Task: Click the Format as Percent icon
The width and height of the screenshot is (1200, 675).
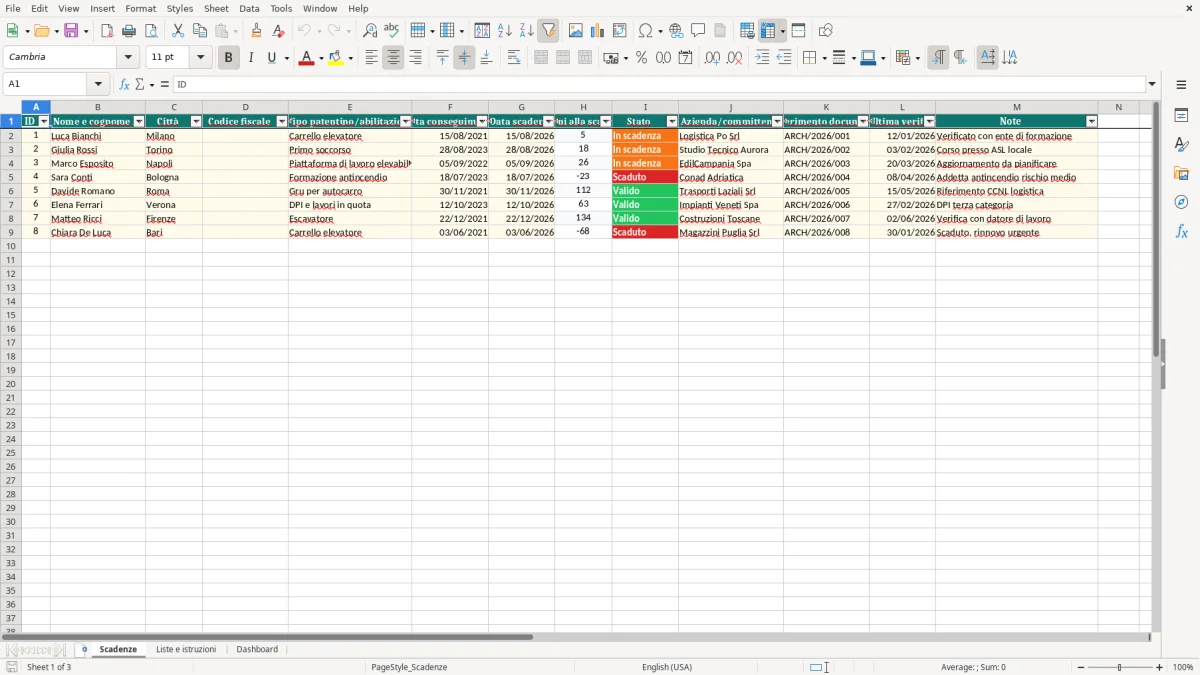Action: click(641, 58)
